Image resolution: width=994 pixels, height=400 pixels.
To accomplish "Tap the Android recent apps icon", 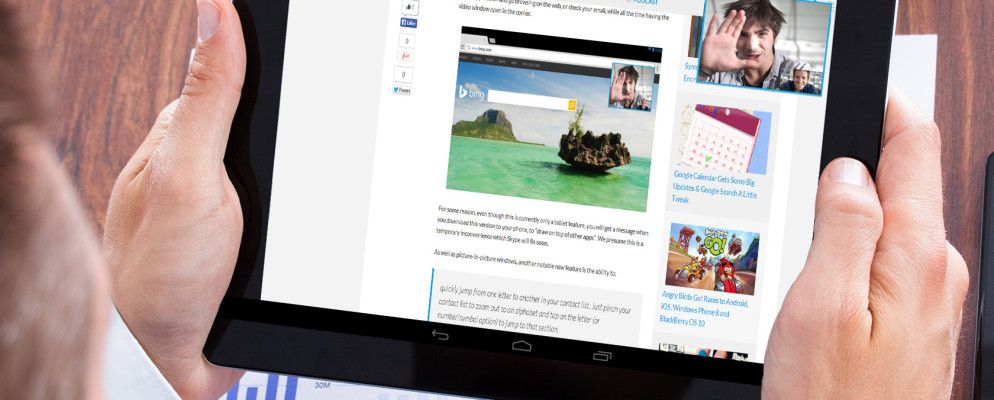I will 602,356.
